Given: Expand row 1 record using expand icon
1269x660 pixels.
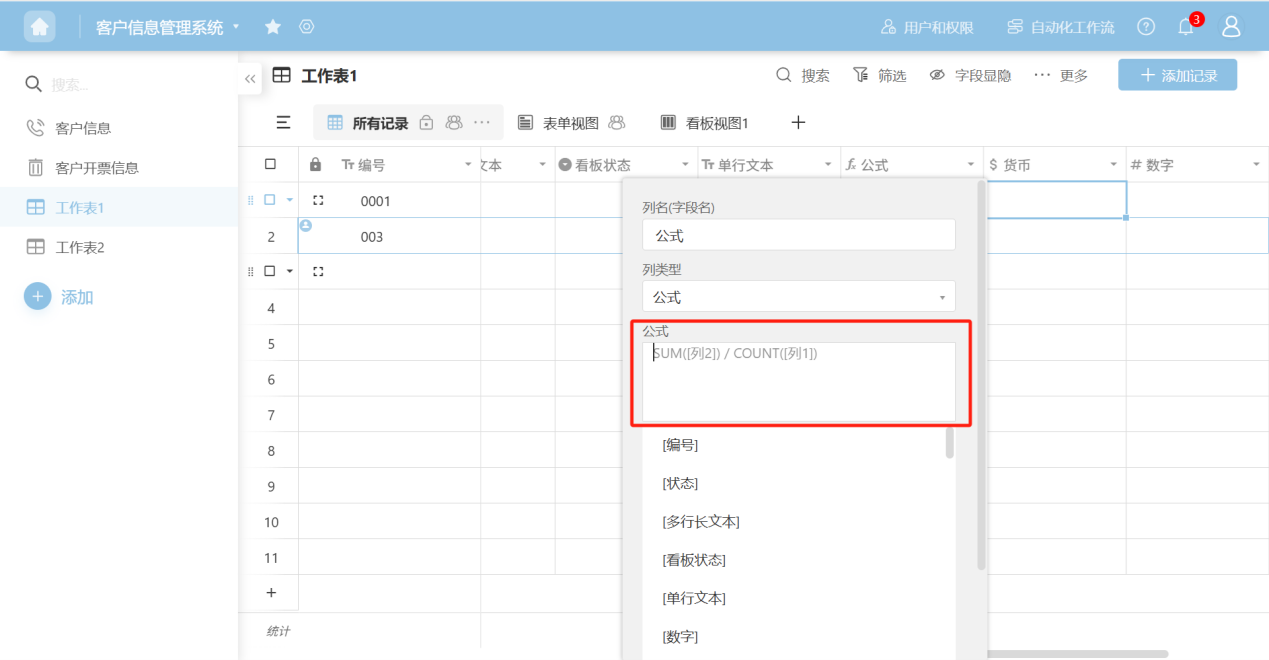Looking at the screenshot, I should [x=318, y=200].
